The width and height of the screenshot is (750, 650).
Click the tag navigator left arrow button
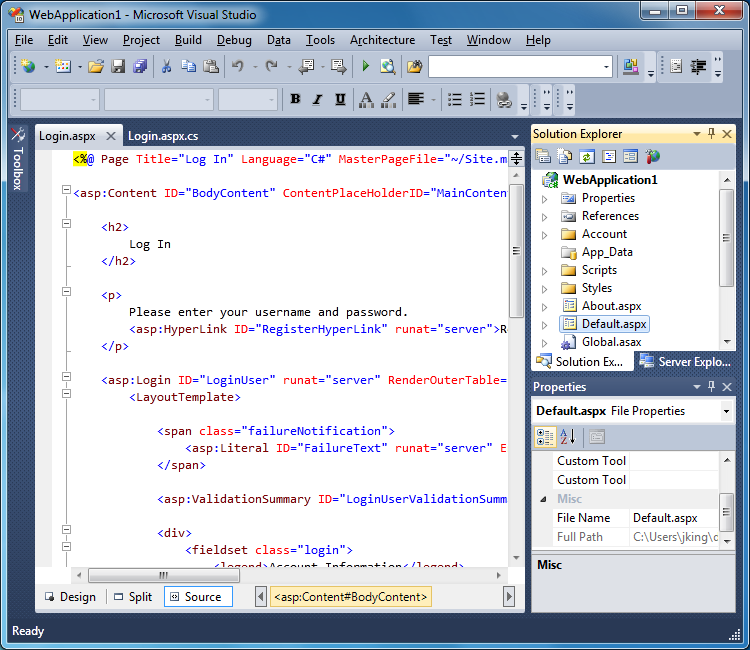click(261, 597)
